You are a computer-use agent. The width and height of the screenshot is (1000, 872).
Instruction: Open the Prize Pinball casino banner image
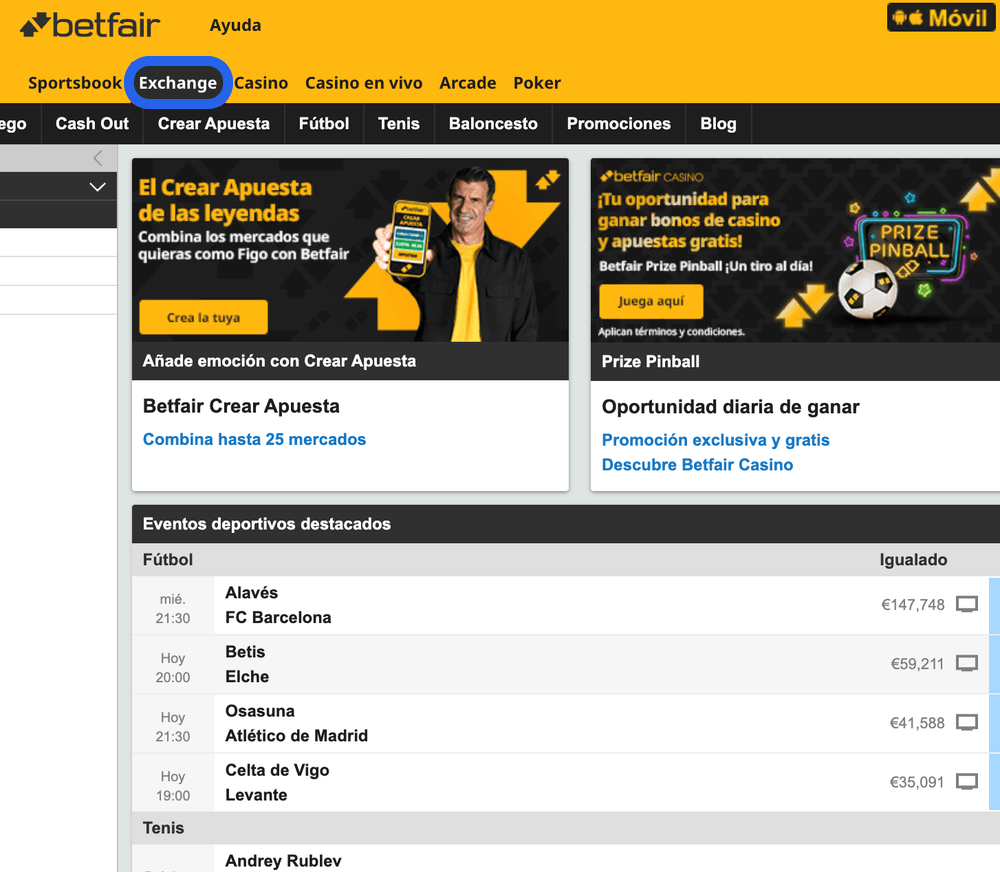795,250
